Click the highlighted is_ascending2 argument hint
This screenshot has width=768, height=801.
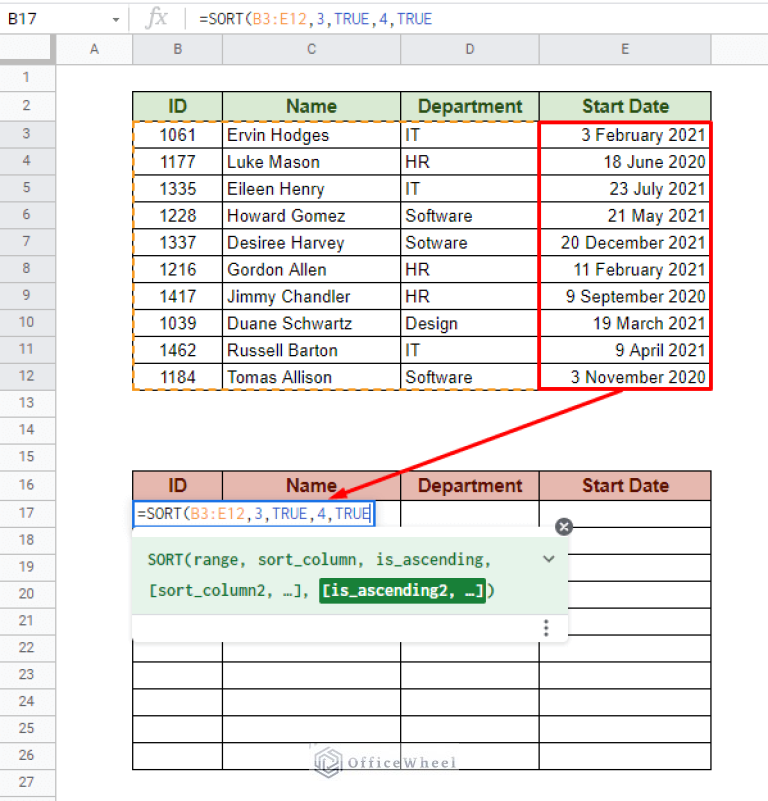coord(402,591)
